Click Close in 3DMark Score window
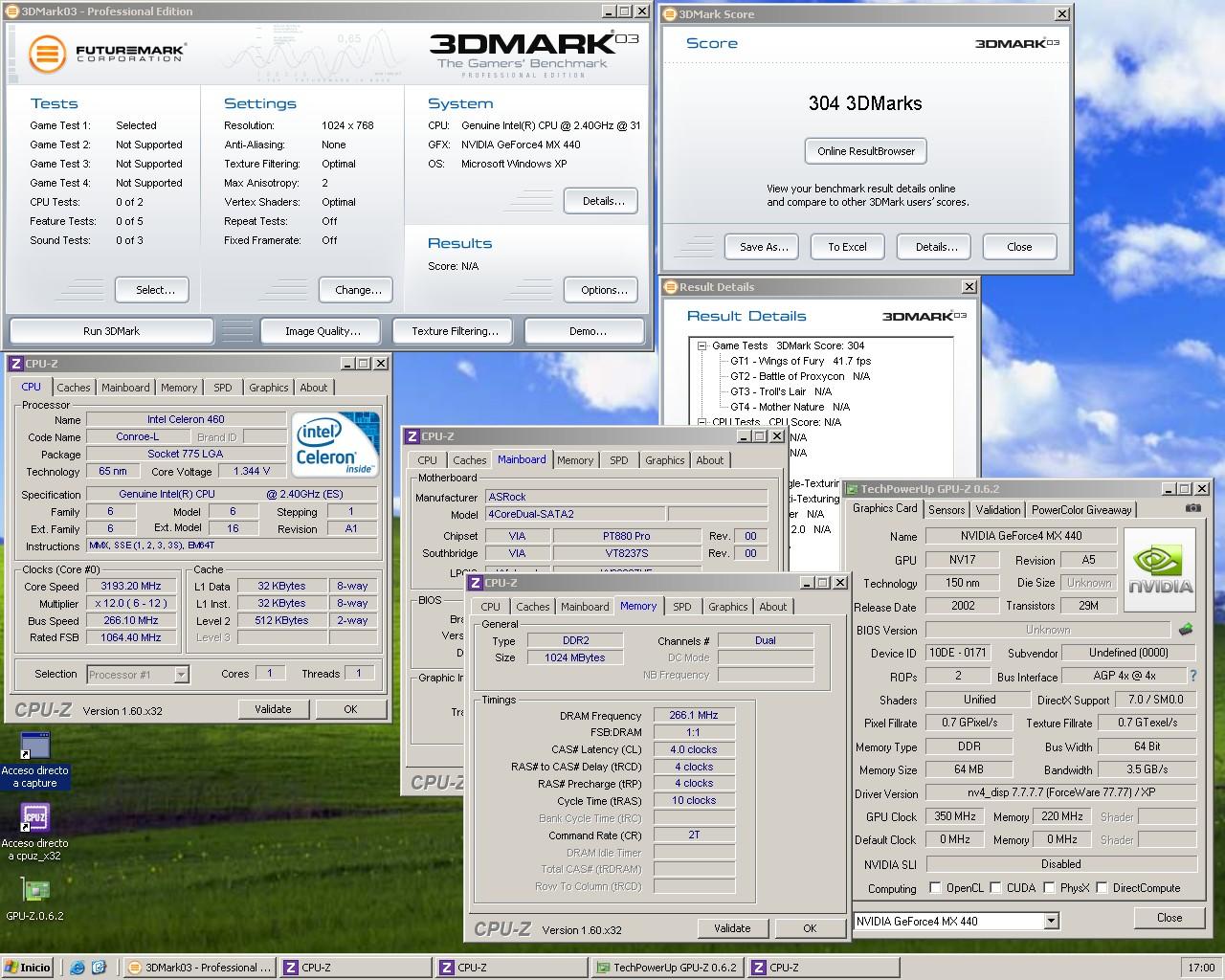 click(x=1019, y=247)
